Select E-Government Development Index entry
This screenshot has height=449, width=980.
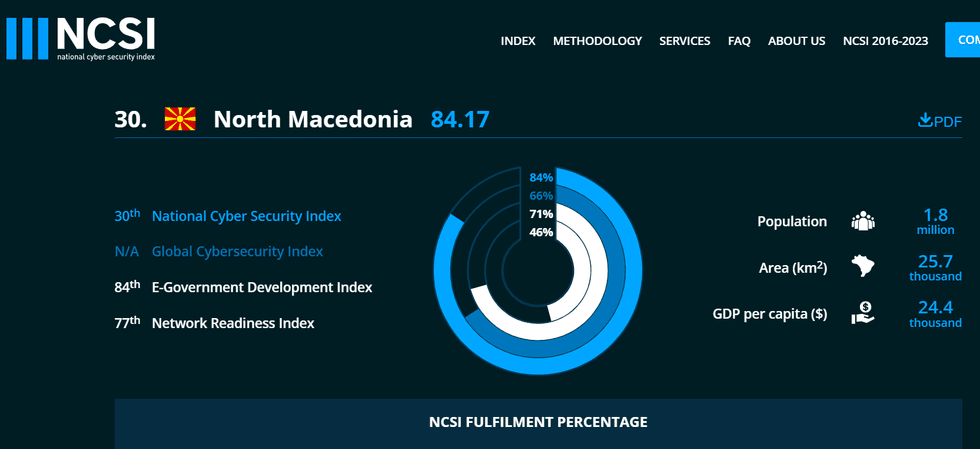coord(262,288)
